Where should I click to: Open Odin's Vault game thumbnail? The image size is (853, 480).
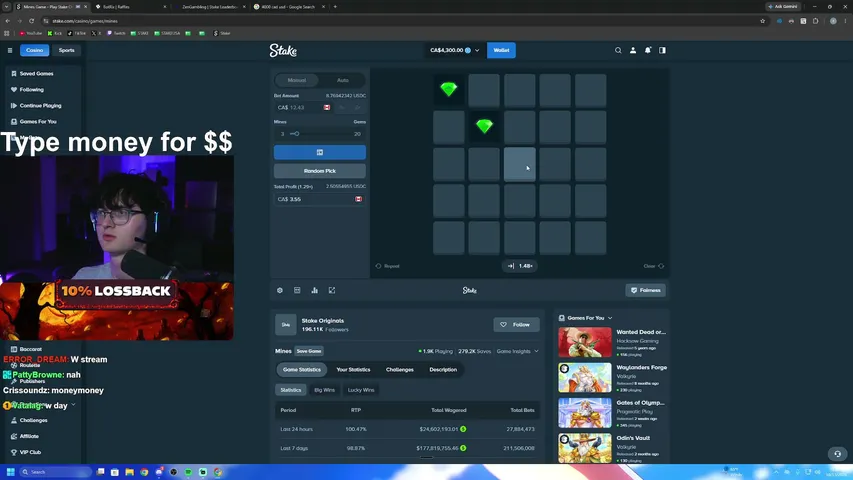(x=585, y=448)
